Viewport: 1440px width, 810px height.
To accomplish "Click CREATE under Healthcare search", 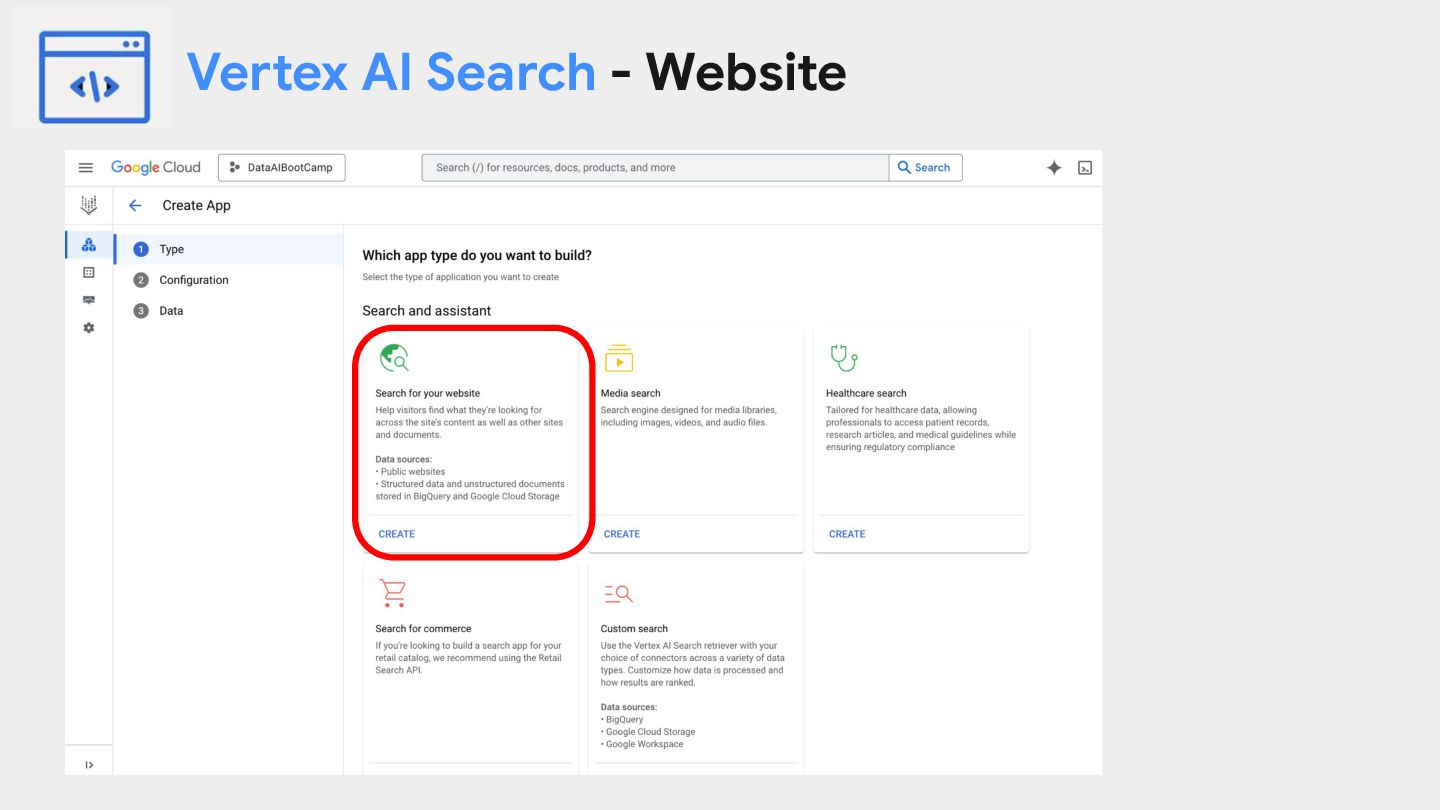I will 847,534.
